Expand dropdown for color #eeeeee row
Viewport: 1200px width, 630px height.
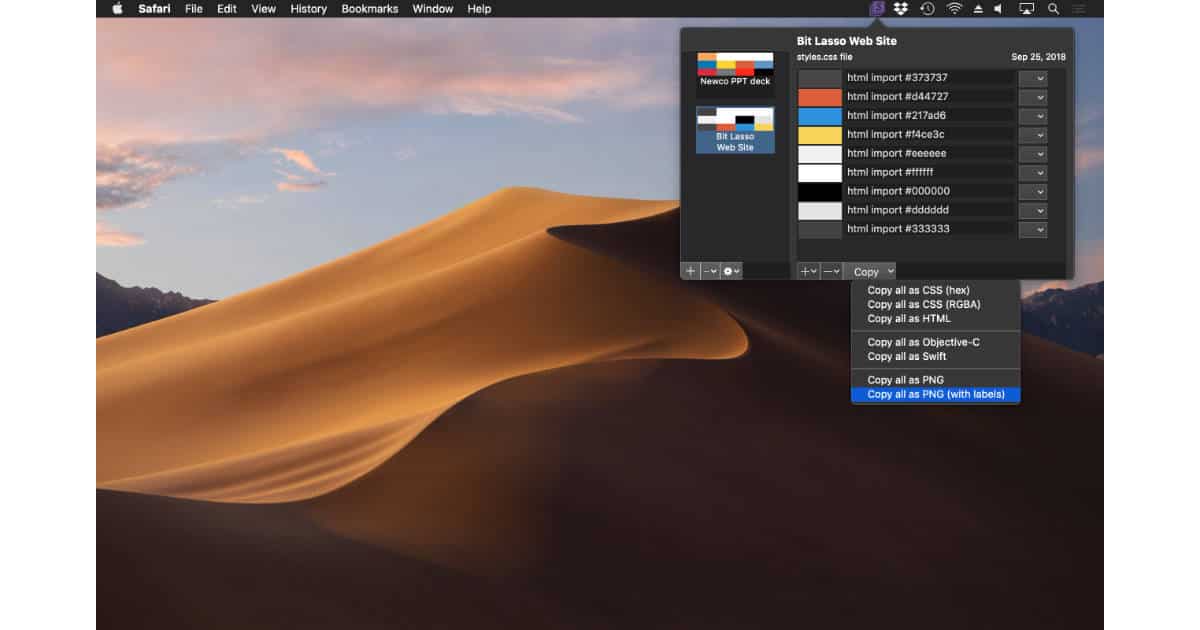(x=1033, y=154)
